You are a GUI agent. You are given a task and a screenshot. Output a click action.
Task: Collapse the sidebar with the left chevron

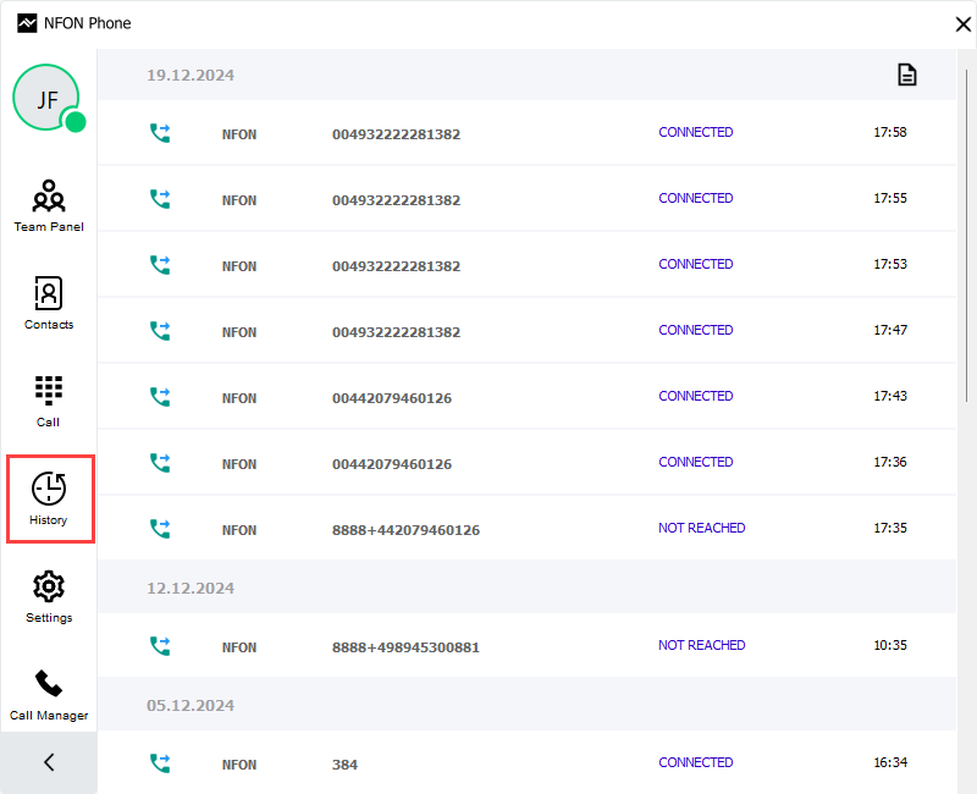pyautogui.click(x=49, y=762)
